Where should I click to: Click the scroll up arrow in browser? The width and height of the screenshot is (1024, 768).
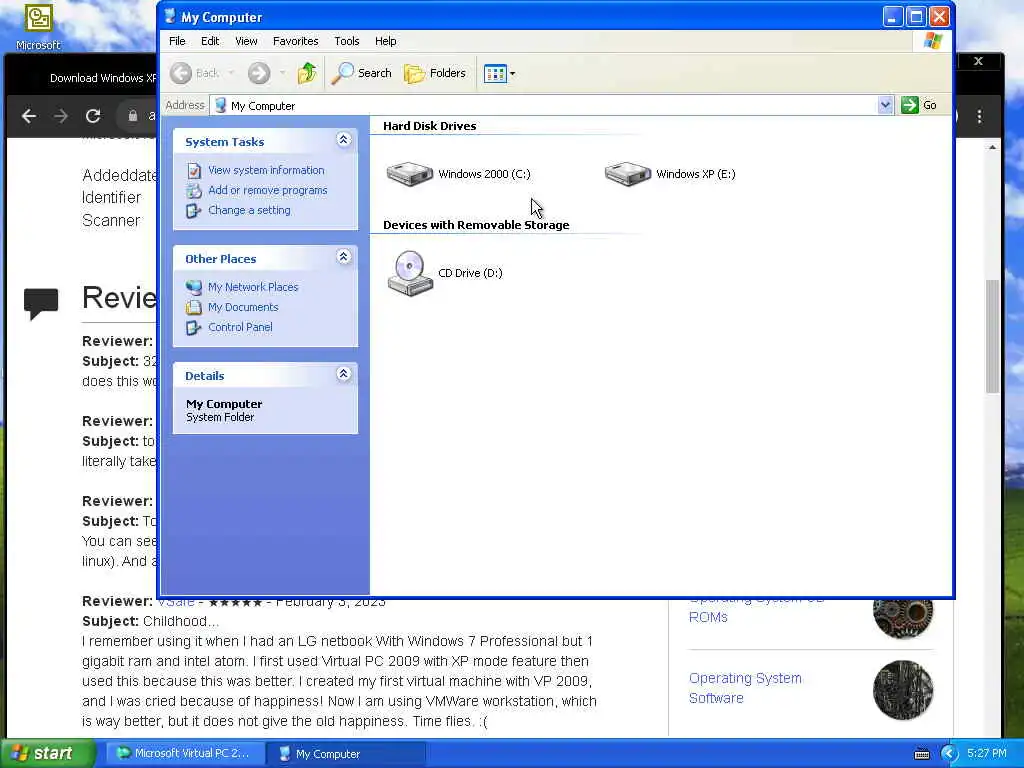pos(992,148)
